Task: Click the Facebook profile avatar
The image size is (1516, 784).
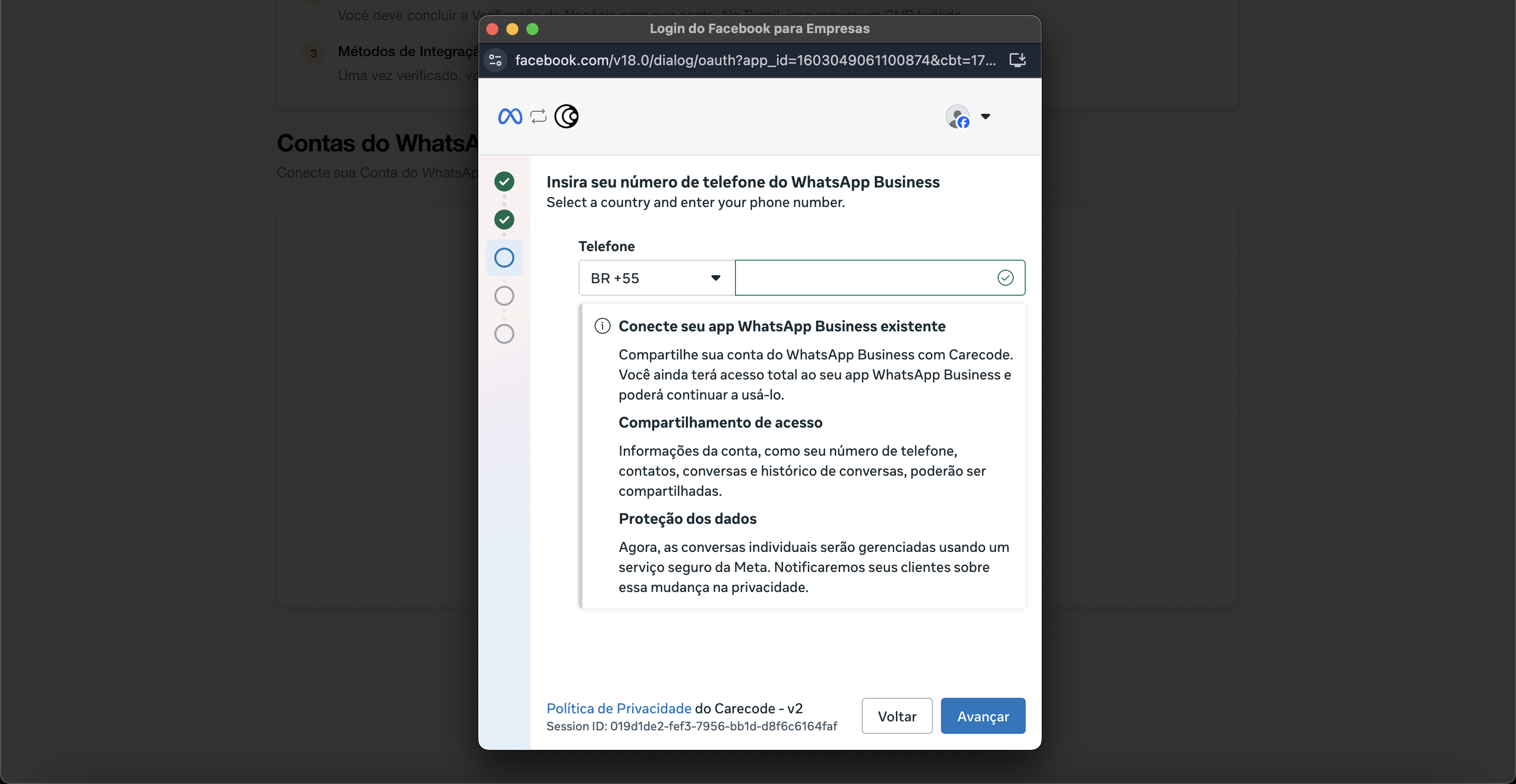Action: pyautogui.click(x=958, y=116)
